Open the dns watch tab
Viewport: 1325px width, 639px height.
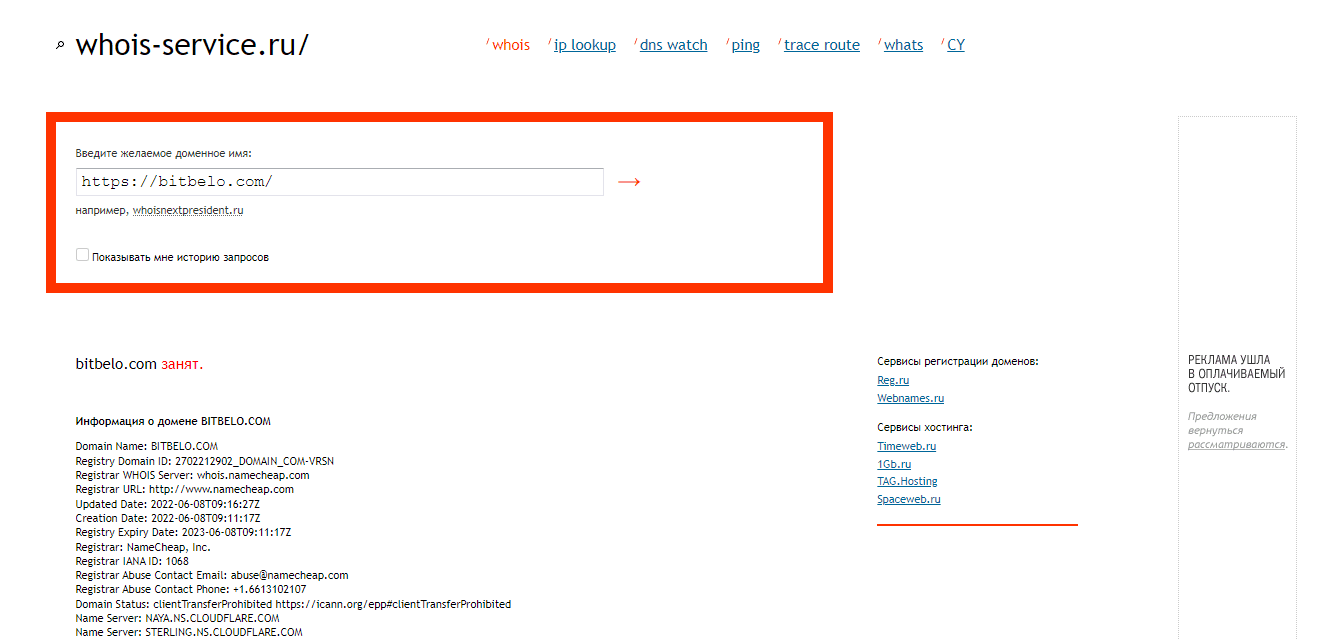tap(673, 45)
